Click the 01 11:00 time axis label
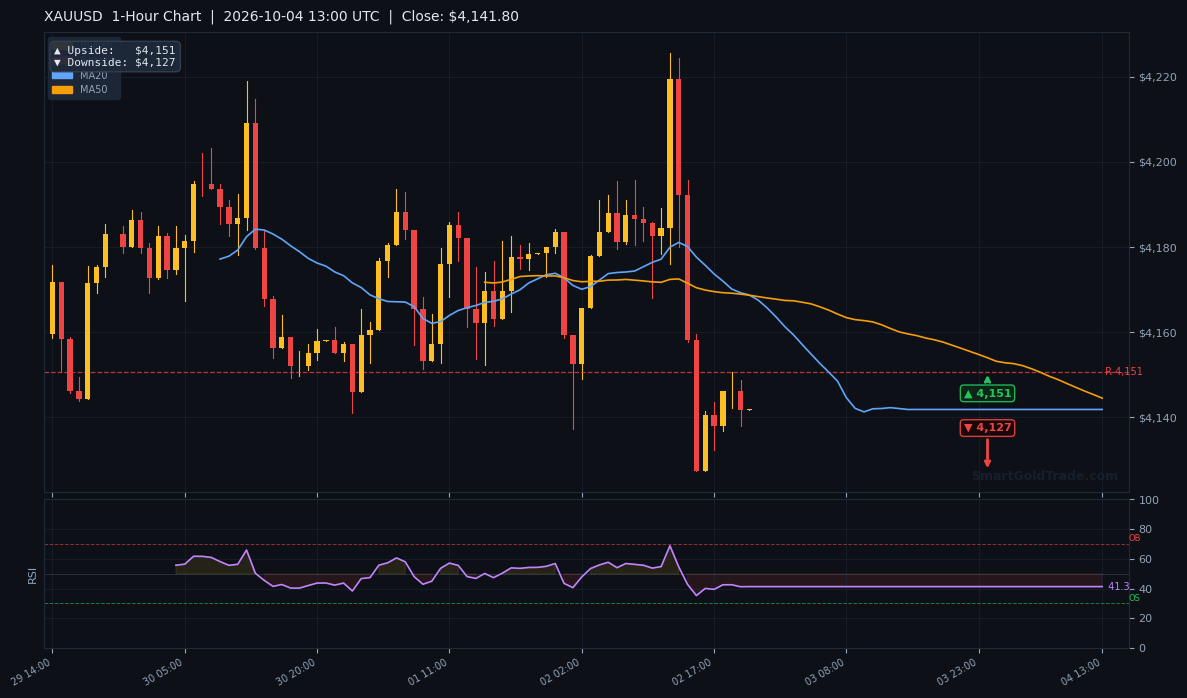Image resolution: width=1187 pixels, height=698 pixels. 428,672
